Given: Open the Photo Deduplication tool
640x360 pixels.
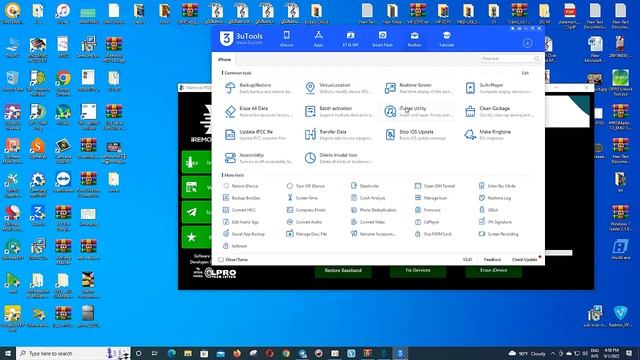Looking at the screenshot, I should click(x=373, y=210).
